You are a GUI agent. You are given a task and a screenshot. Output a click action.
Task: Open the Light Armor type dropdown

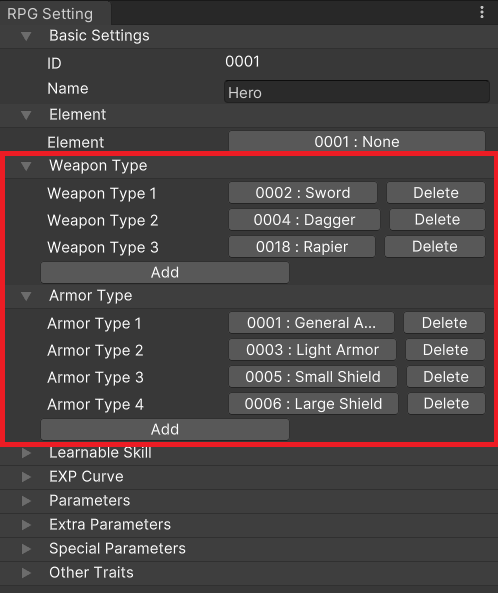tap(312, 350)
